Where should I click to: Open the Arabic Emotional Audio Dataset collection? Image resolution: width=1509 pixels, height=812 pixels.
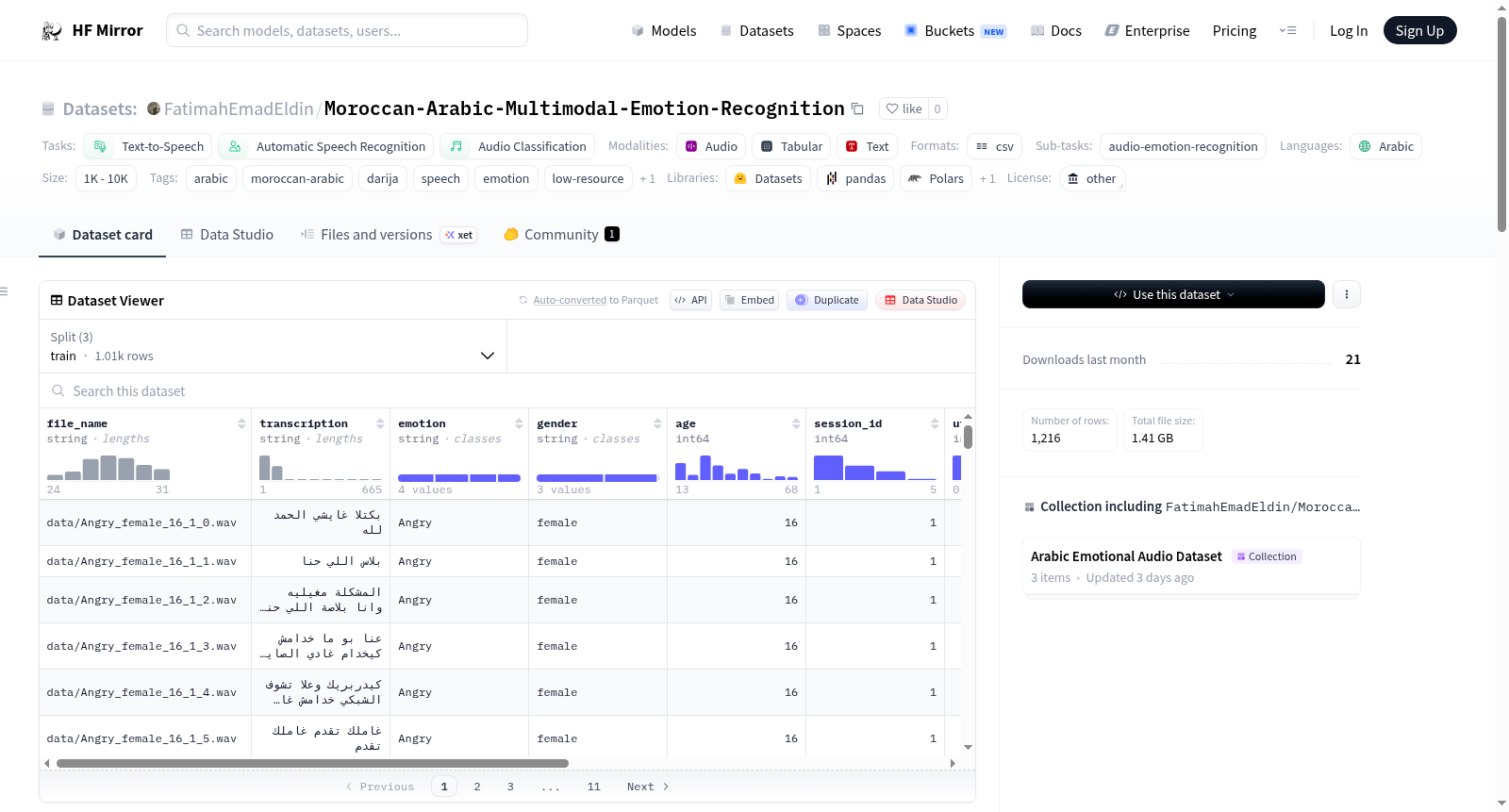1191,566
